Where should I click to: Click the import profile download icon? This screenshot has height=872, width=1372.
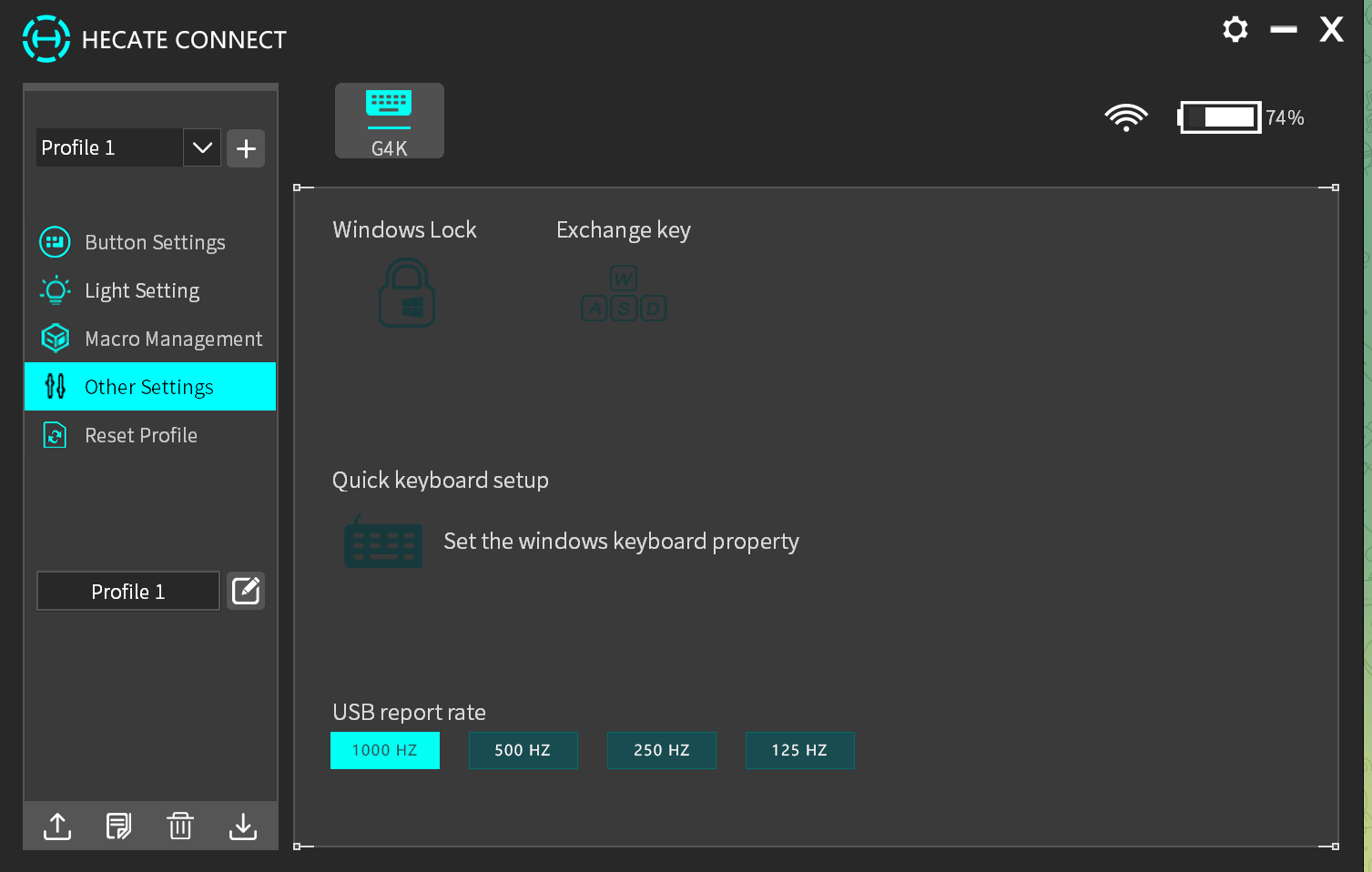243,826
